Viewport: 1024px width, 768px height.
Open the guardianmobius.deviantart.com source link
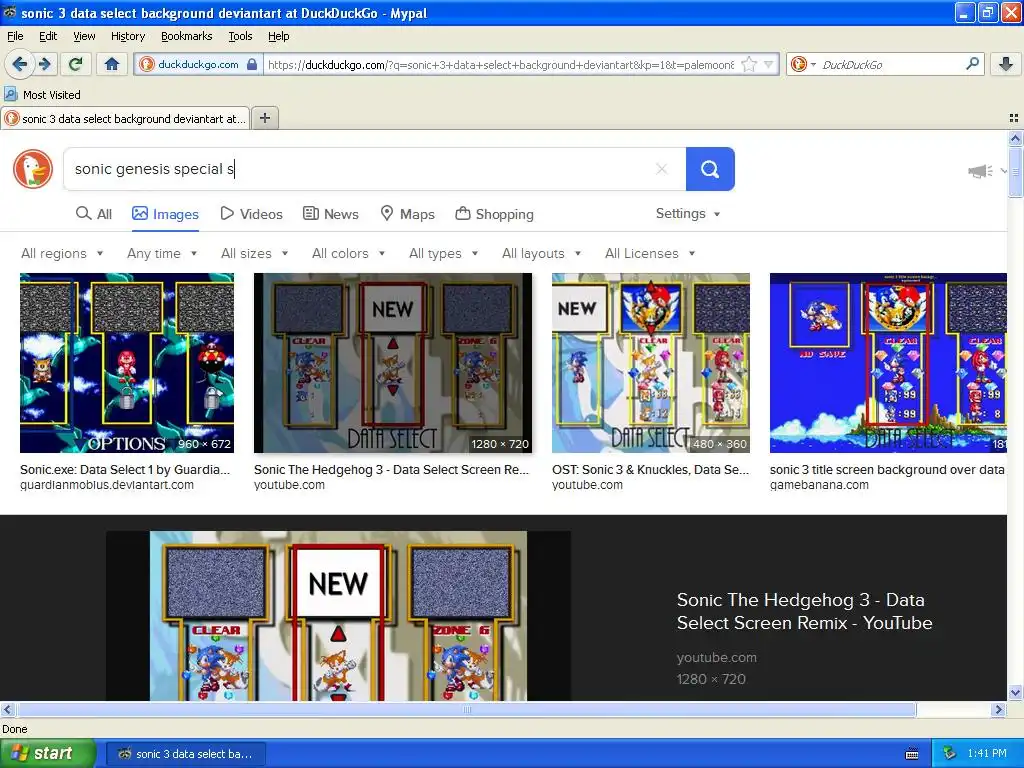click(x=106, y=485)
